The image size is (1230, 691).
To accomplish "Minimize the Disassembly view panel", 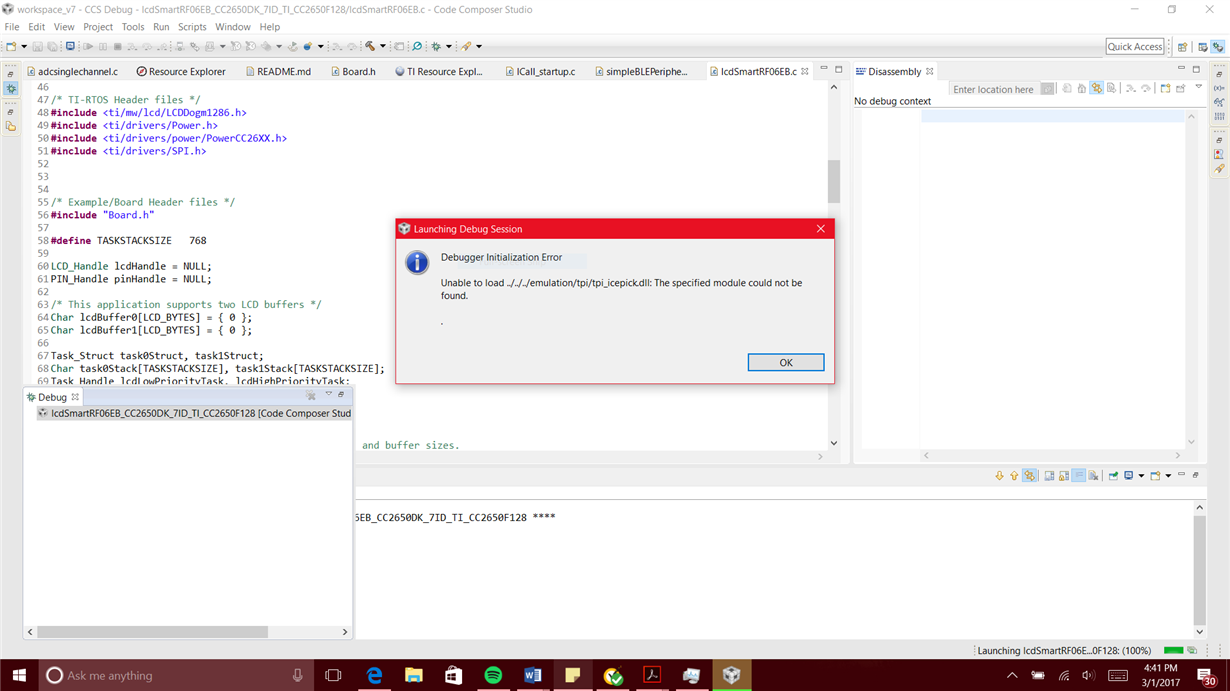I will pyautogui.click(x=1181, y=68).
